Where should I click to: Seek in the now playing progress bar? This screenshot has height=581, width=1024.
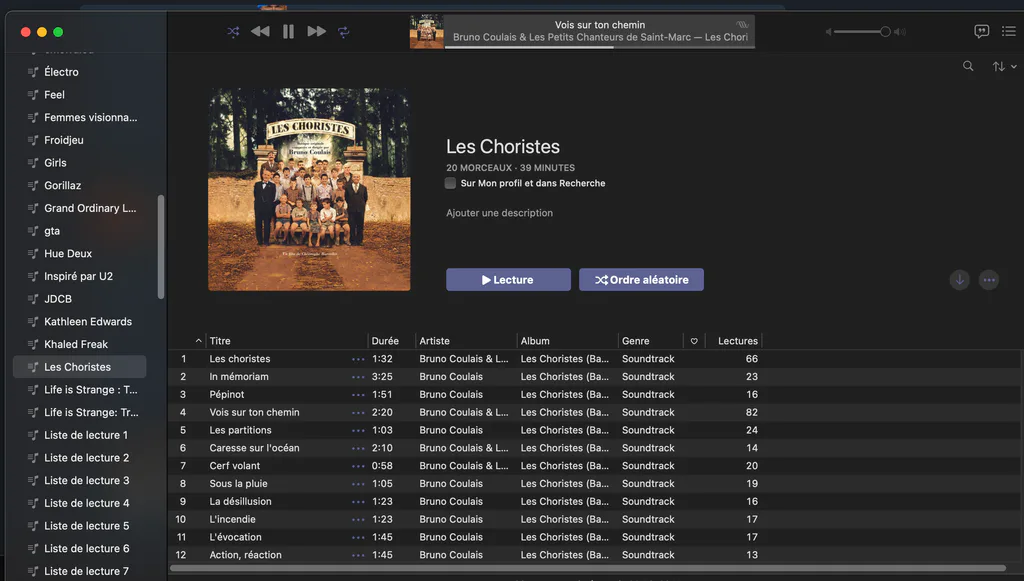pos(600,47)
